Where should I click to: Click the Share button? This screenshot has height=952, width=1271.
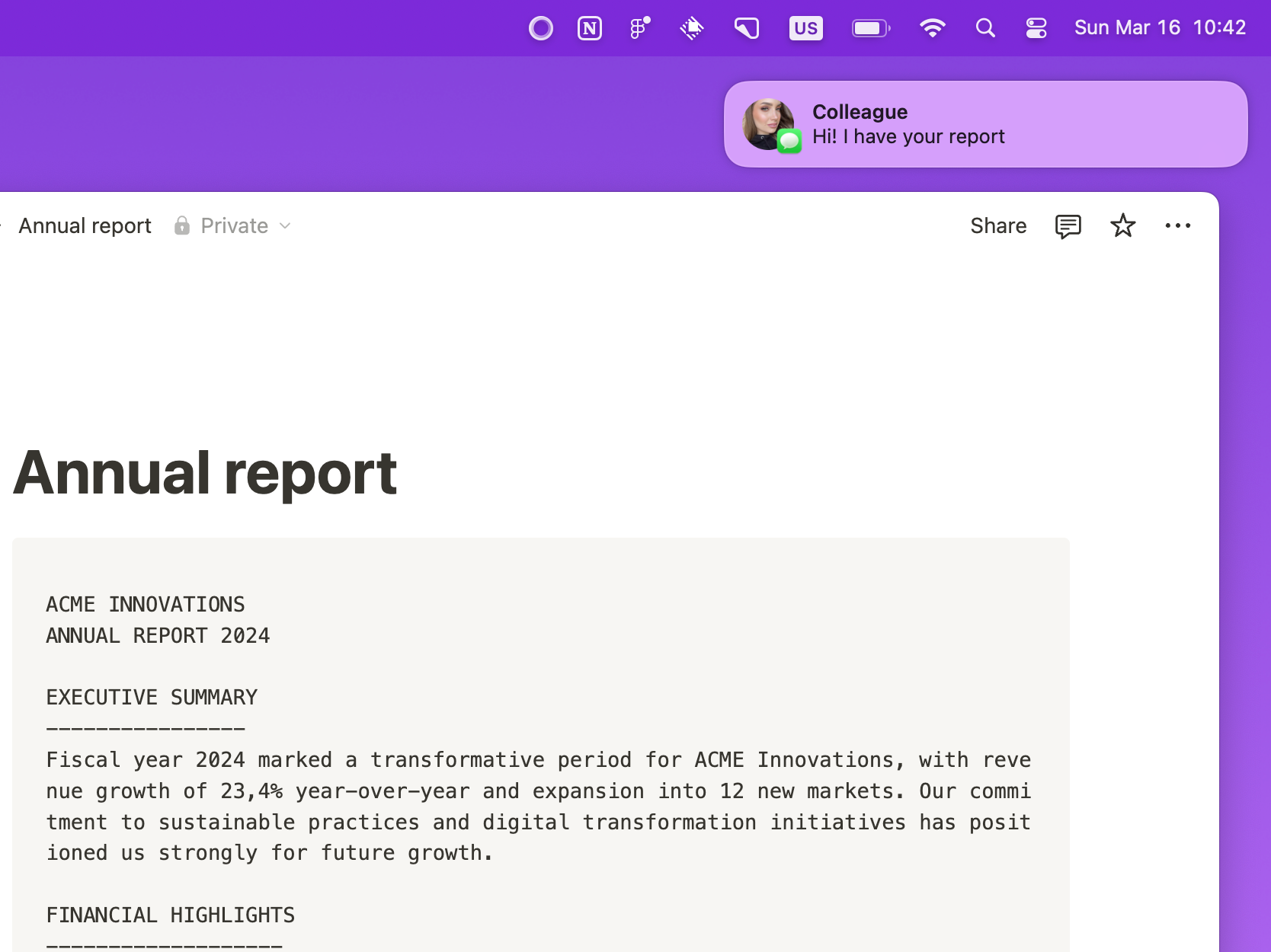click(x=997, y=226)
